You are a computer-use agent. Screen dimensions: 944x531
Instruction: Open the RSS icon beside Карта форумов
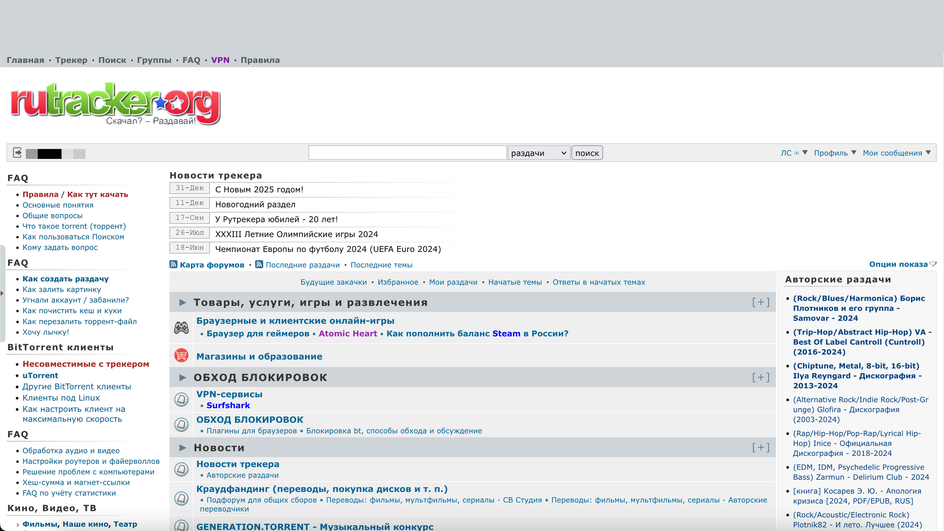coord(173,264)
